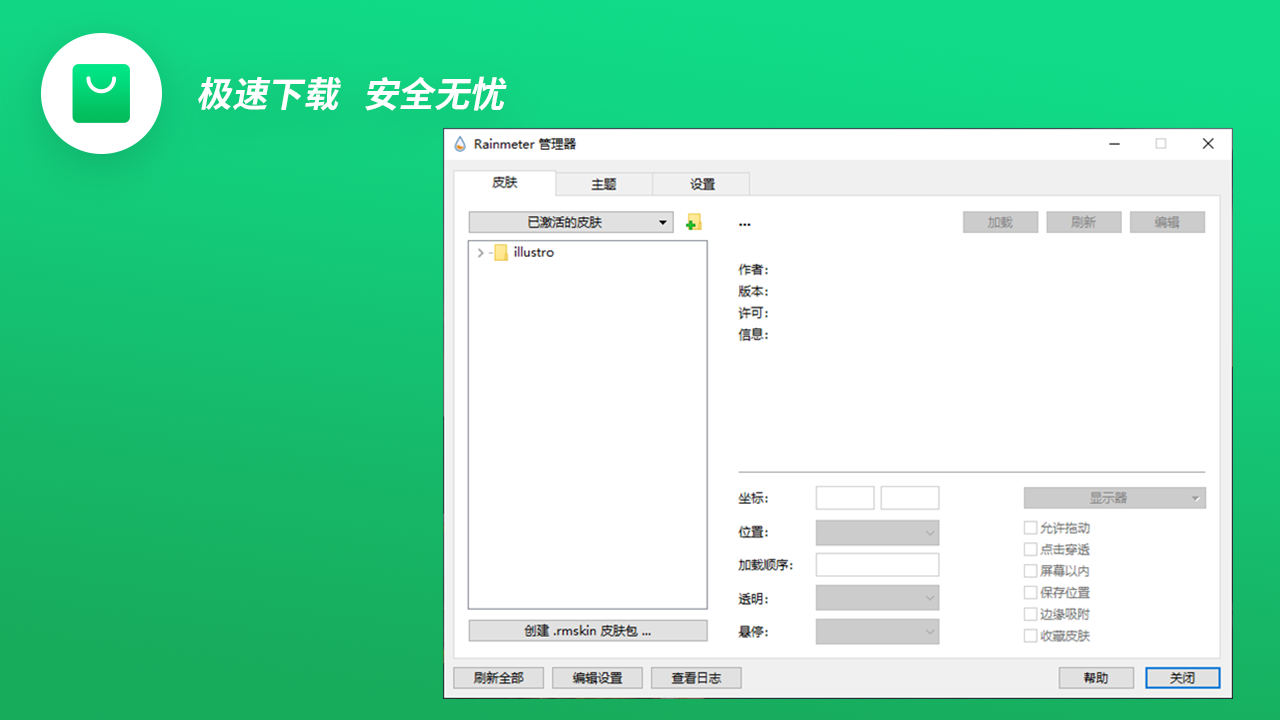Select the illustro skin name
Screen dimensions: 1280x720
point(534,253)
